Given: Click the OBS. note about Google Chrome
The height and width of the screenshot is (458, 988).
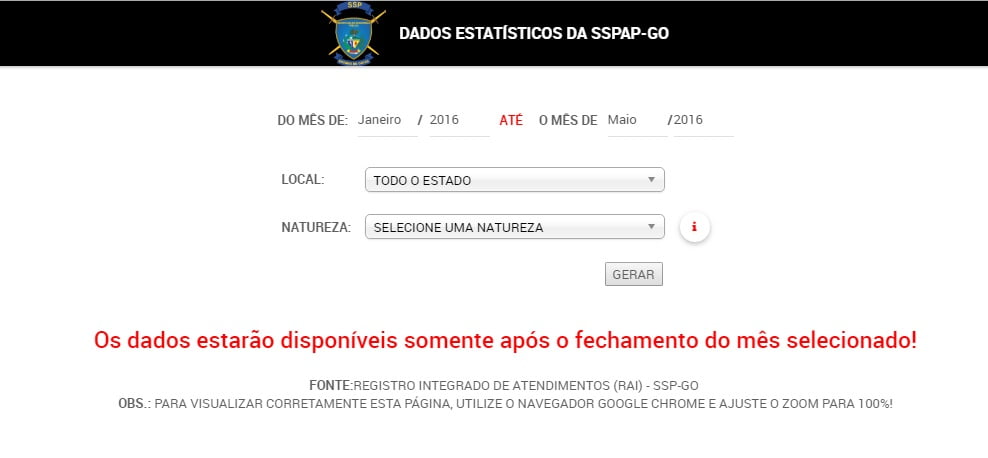Looking at the screenshot, I should click(x=505, y=404).
